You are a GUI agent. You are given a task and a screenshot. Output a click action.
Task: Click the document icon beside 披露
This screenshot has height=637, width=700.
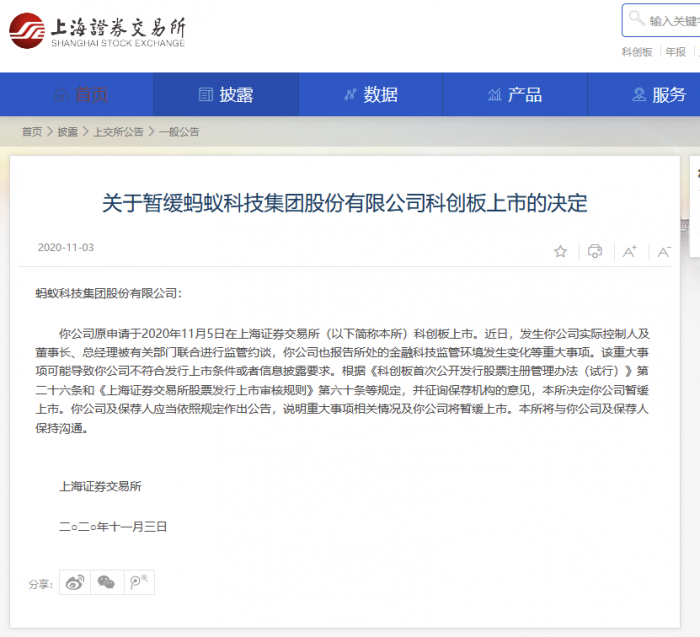pyautogui.click(x=205, y=95)
